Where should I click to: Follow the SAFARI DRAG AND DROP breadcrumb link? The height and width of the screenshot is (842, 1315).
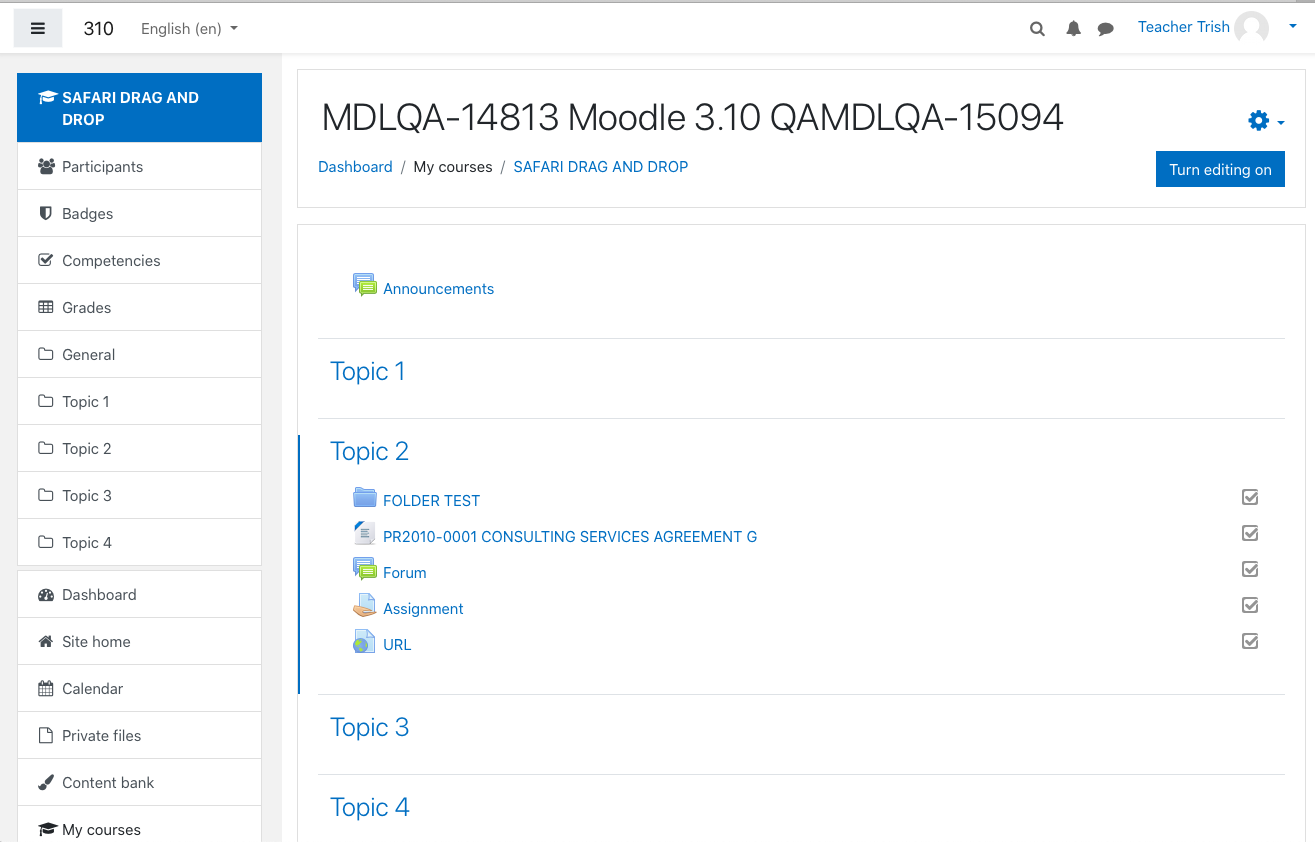click(x=600, y=167)
